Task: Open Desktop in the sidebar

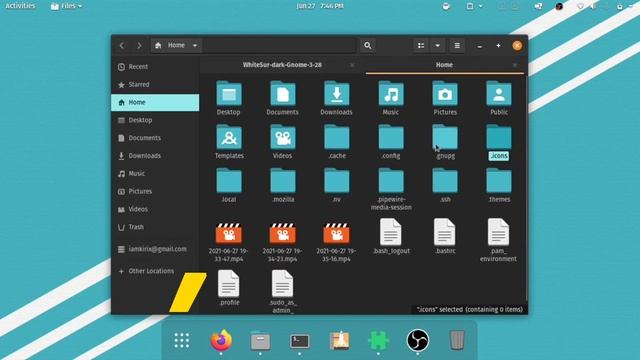Action: (x=155, y=120)
